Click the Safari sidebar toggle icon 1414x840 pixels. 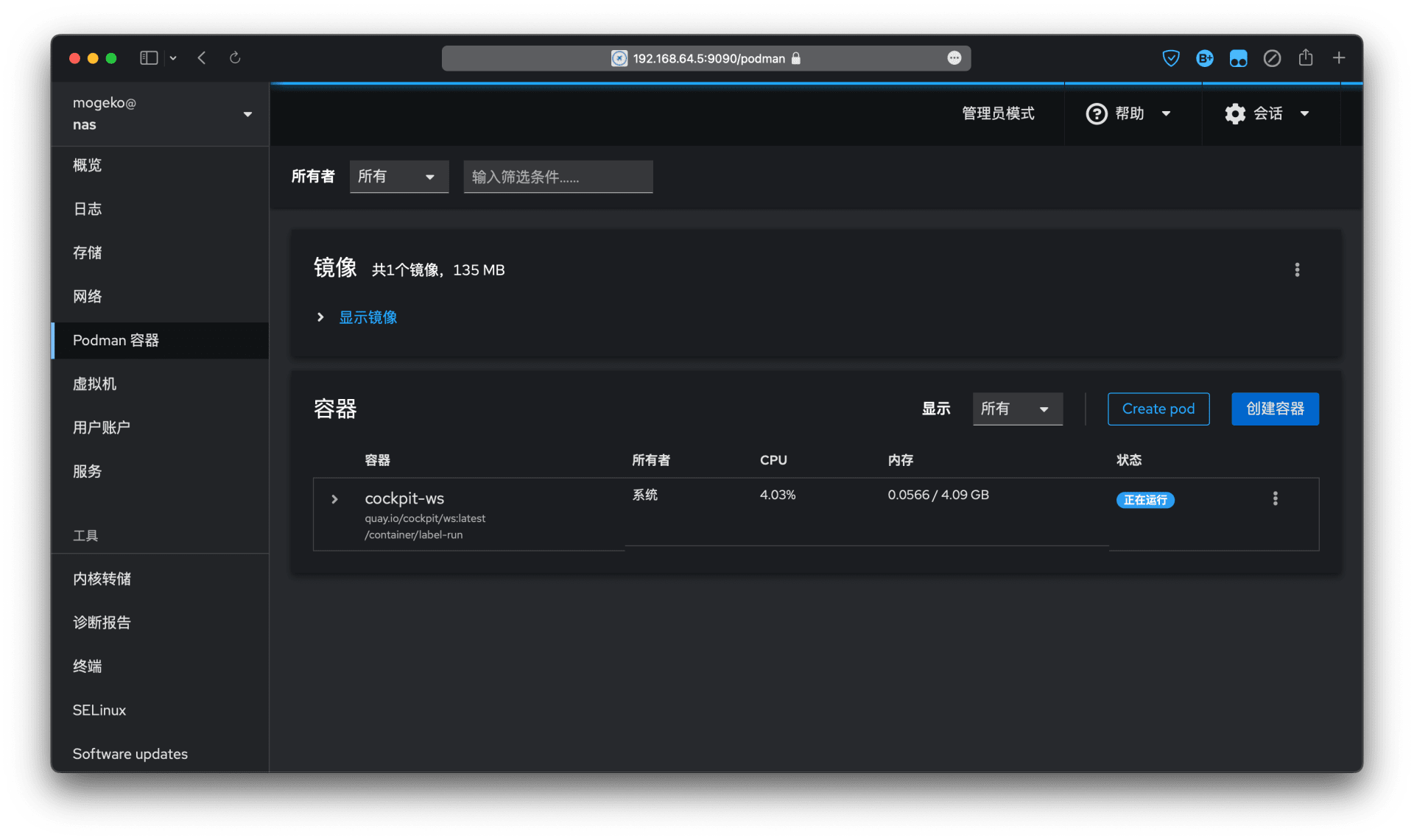[x=149, y=58]
